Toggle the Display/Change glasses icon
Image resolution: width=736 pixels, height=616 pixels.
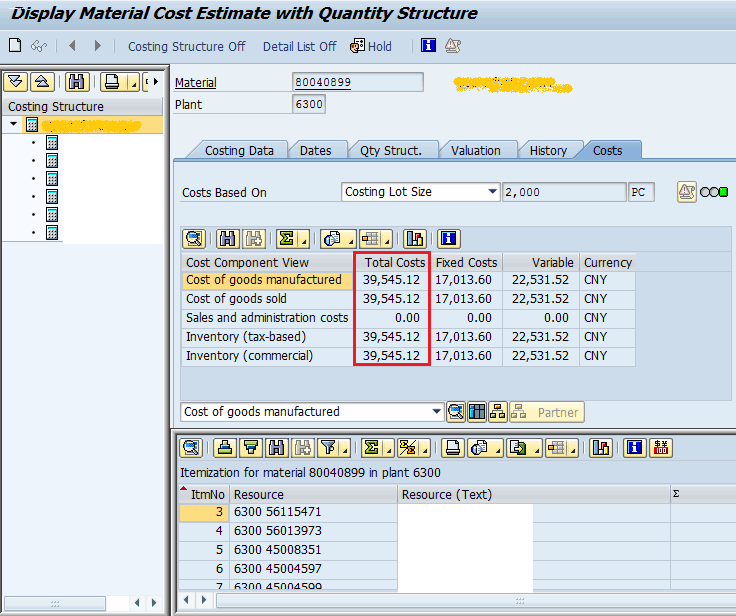[x=39, y=46]
